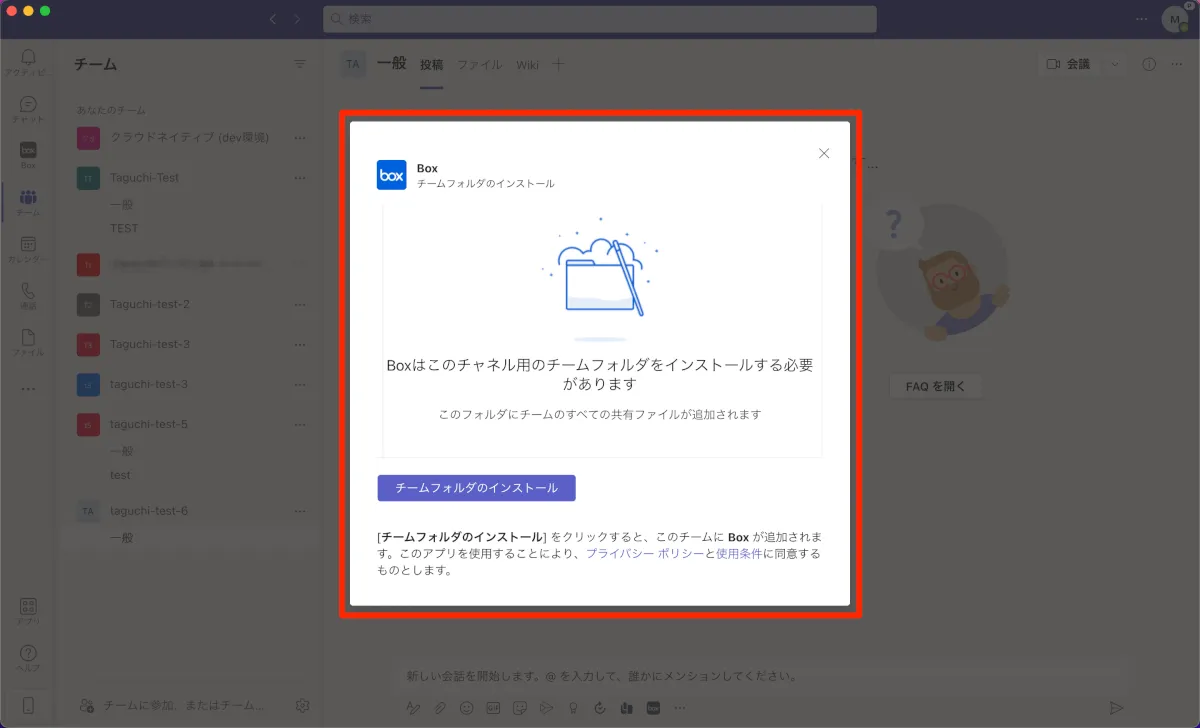
Task: Focus the 検索 search field
Action: pyautogui.click(x=600, y=19)
